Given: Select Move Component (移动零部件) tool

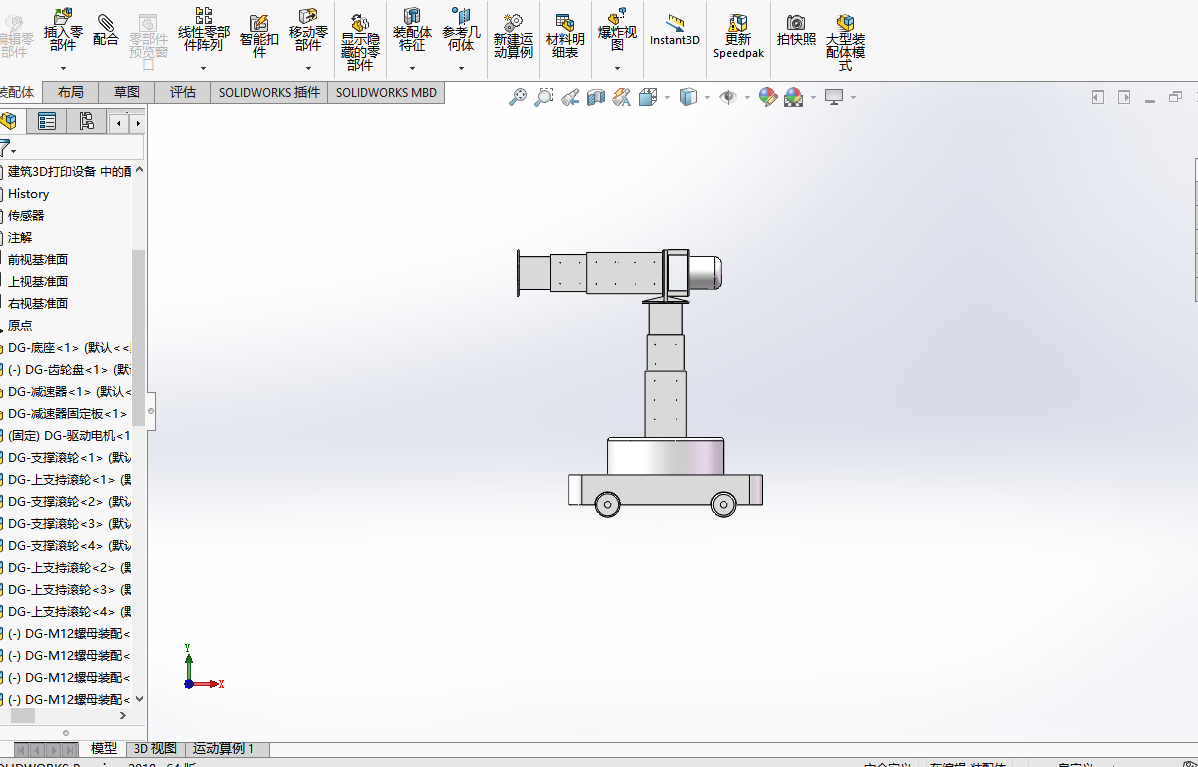Looking at the screenshot, I should [308, 29].
